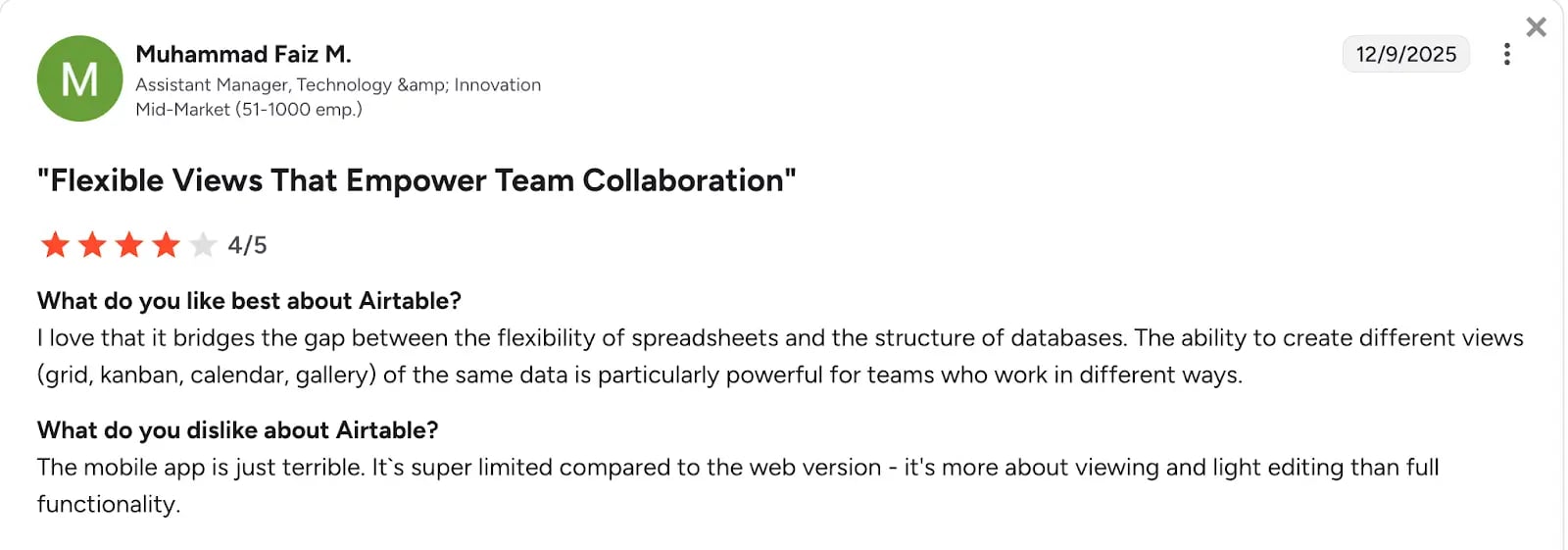Click the 4/5 rating score text

(x=247, y=245)
